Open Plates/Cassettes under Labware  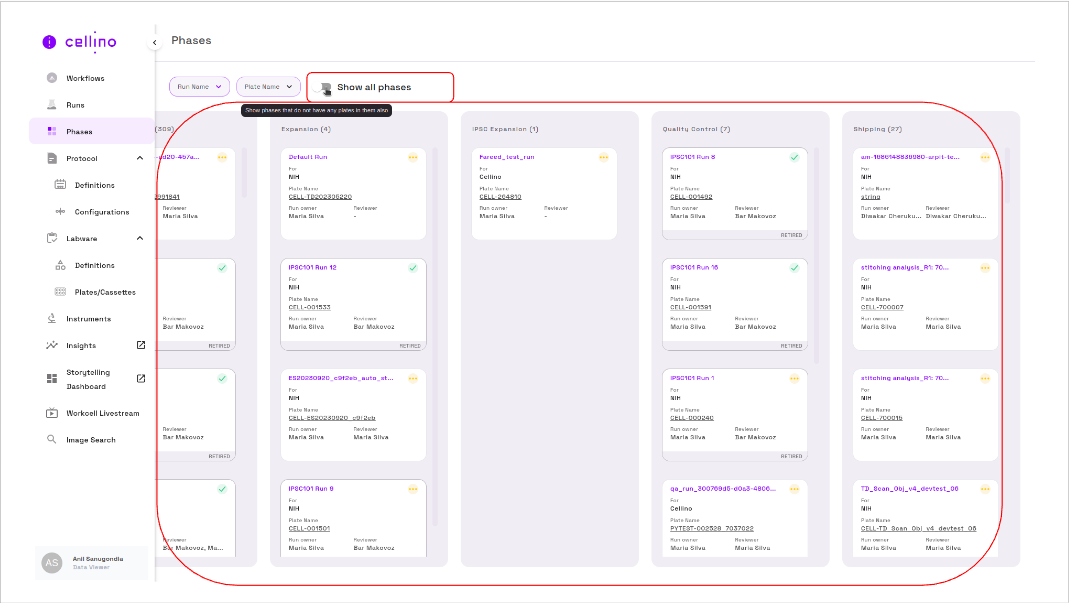click(x=105, y=292)
